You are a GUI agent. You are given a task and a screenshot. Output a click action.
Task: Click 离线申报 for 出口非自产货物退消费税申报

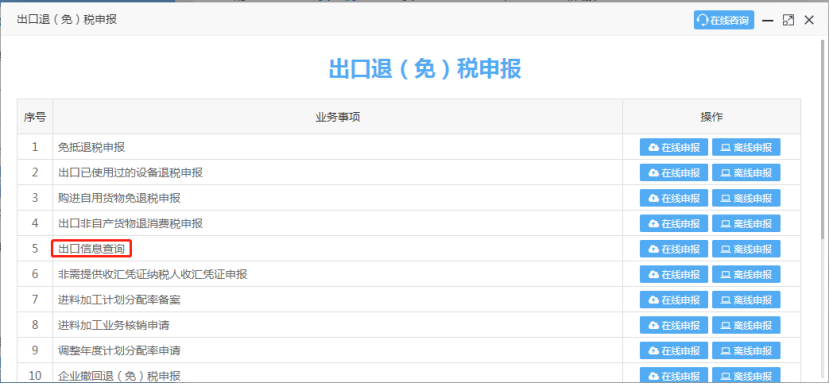click(746, 224)
